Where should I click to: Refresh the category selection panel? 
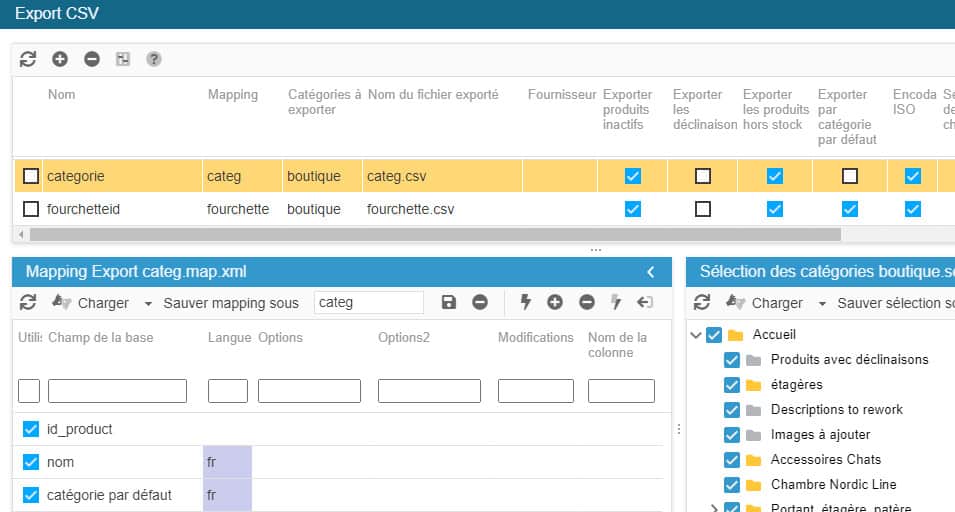(x=702, y=302)
